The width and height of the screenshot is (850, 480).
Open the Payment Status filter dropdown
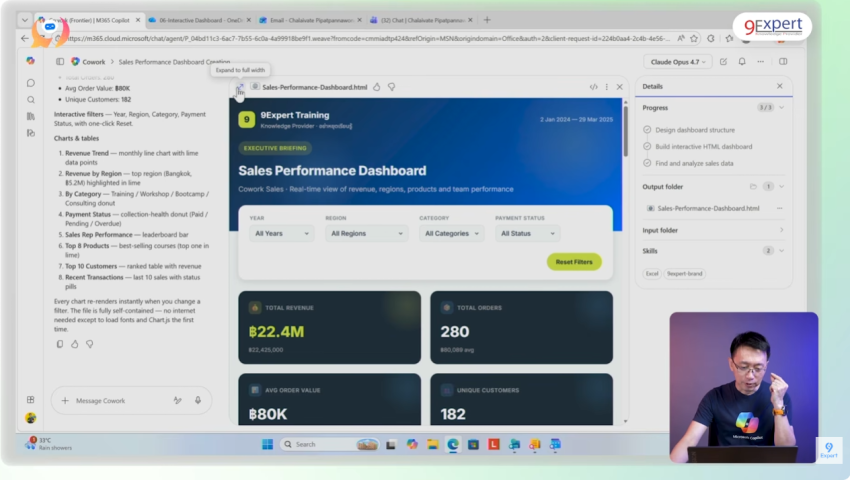coord(527,233)
